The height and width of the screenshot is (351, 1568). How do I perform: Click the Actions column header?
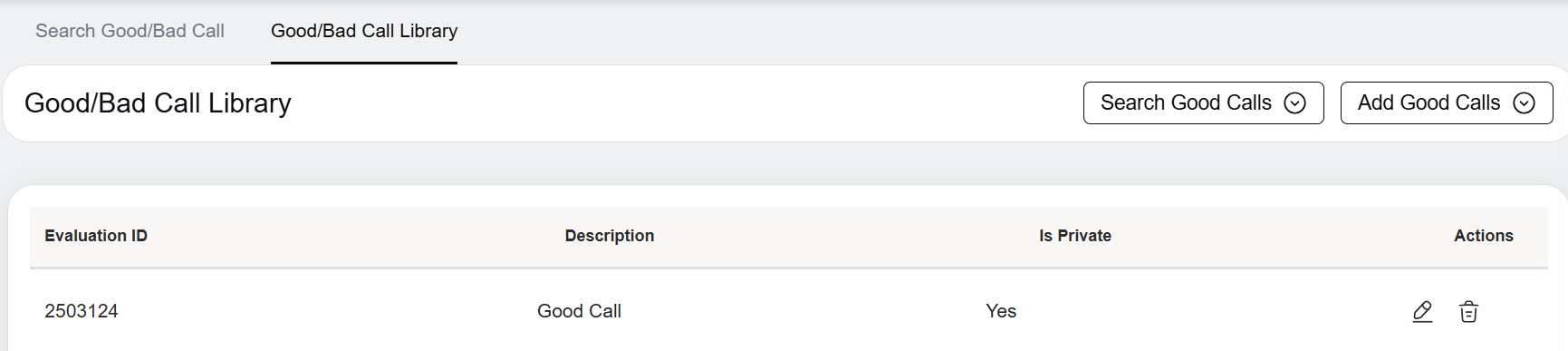1484,236
